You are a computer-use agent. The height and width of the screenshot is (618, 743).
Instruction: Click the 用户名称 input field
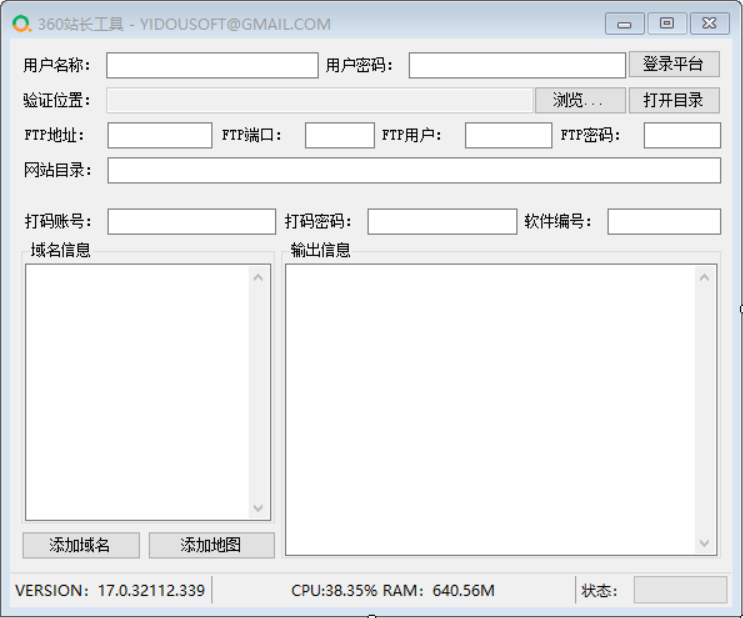click(x=212, y=65)
